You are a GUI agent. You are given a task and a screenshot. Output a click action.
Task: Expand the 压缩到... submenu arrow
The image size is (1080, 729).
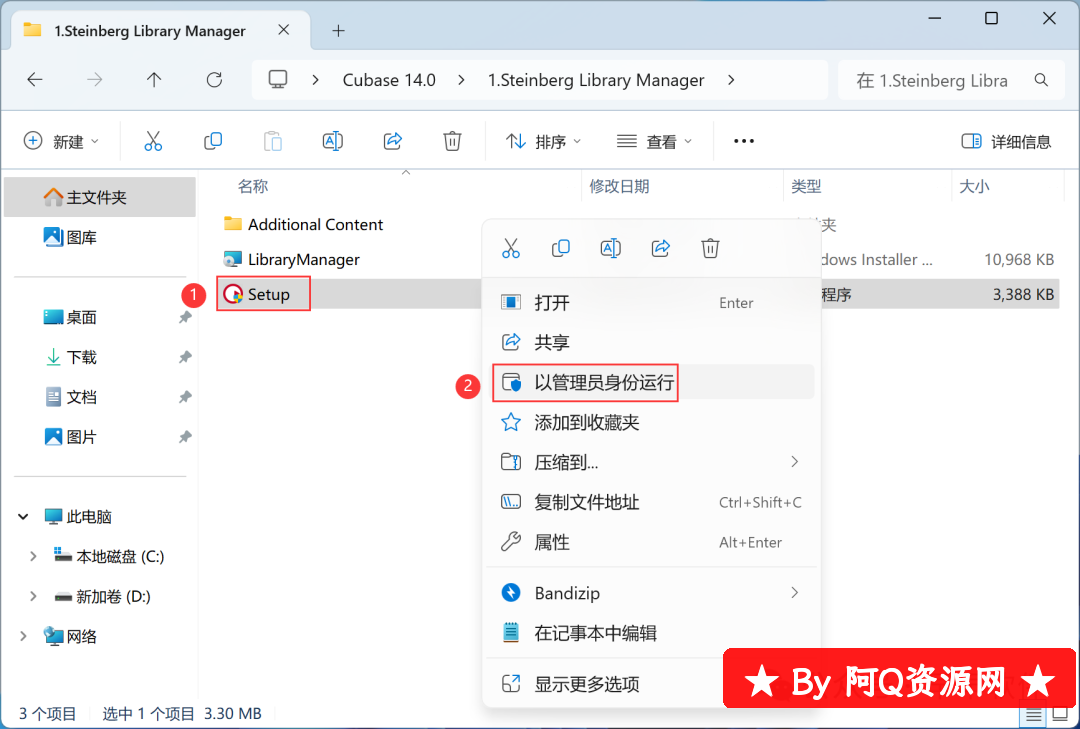(x=795, y=462)
